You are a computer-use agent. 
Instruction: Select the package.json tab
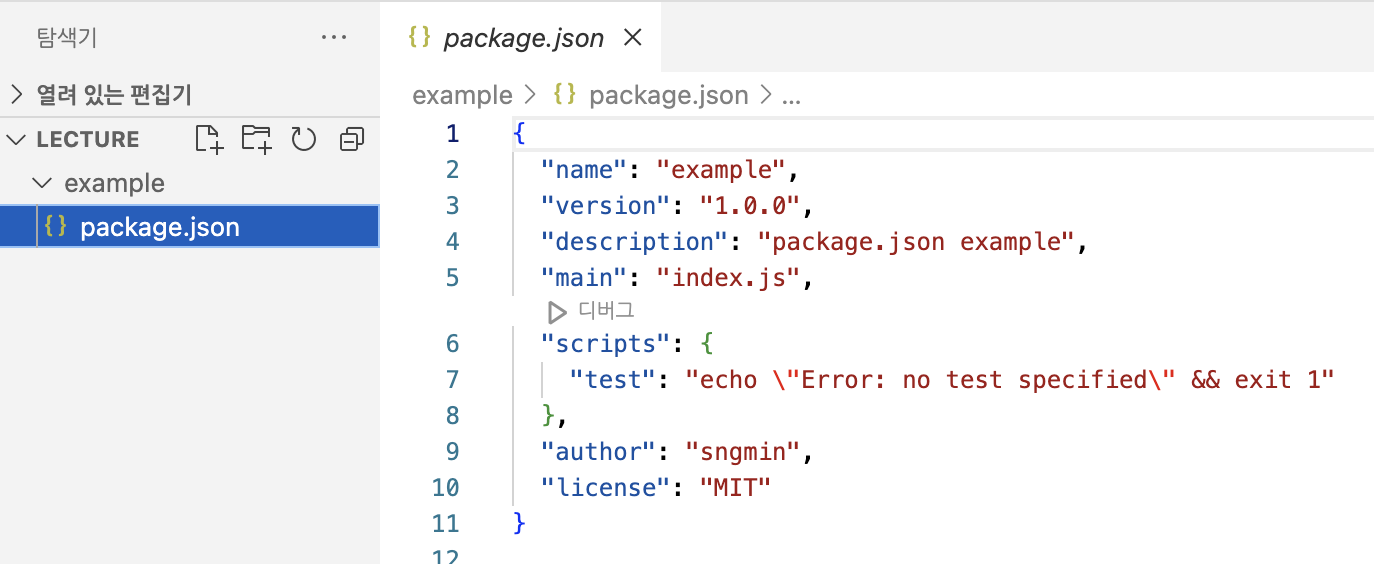click(x=522, y=38)
